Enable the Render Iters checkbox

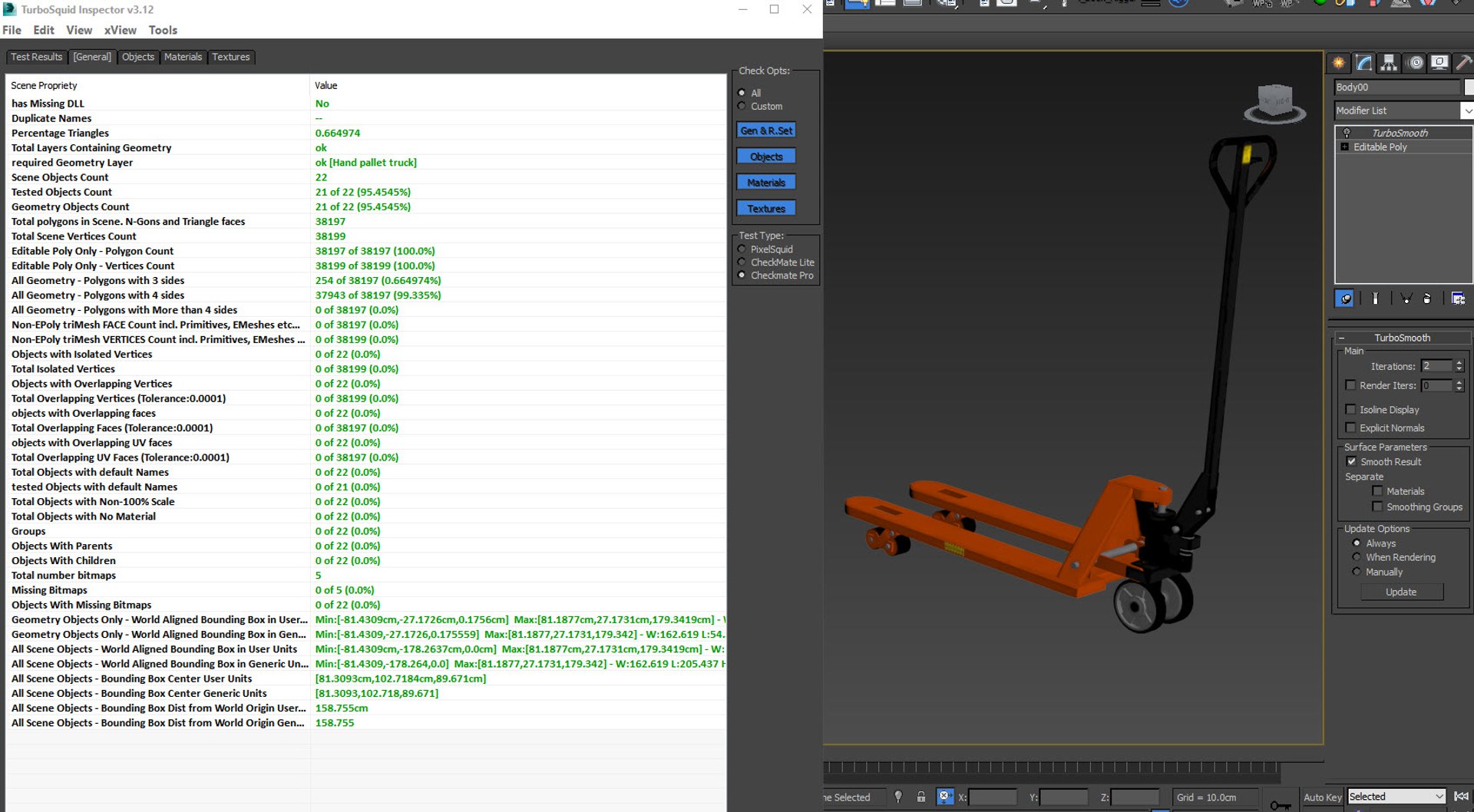click(1350, 385)
